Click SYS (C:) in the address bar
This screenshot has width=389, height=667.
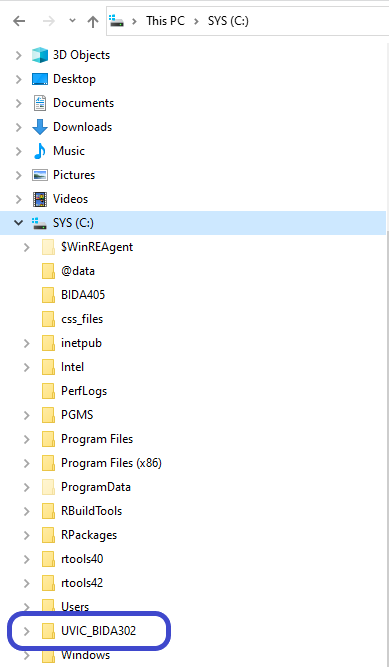point(228,21)
